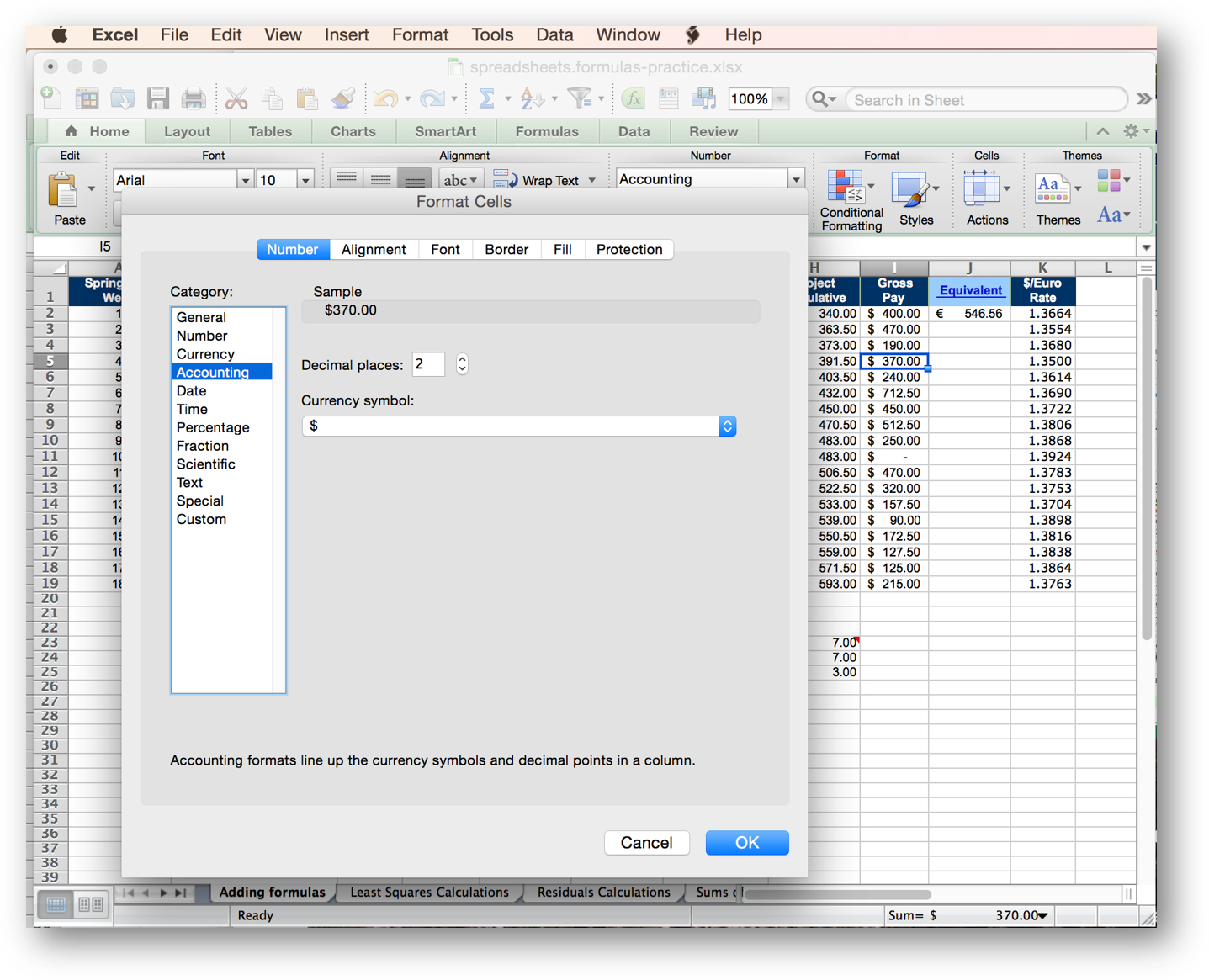Open the Currency symbol dropdown
The height and width of the screenshot is (980, 1209).
point(727,426)
